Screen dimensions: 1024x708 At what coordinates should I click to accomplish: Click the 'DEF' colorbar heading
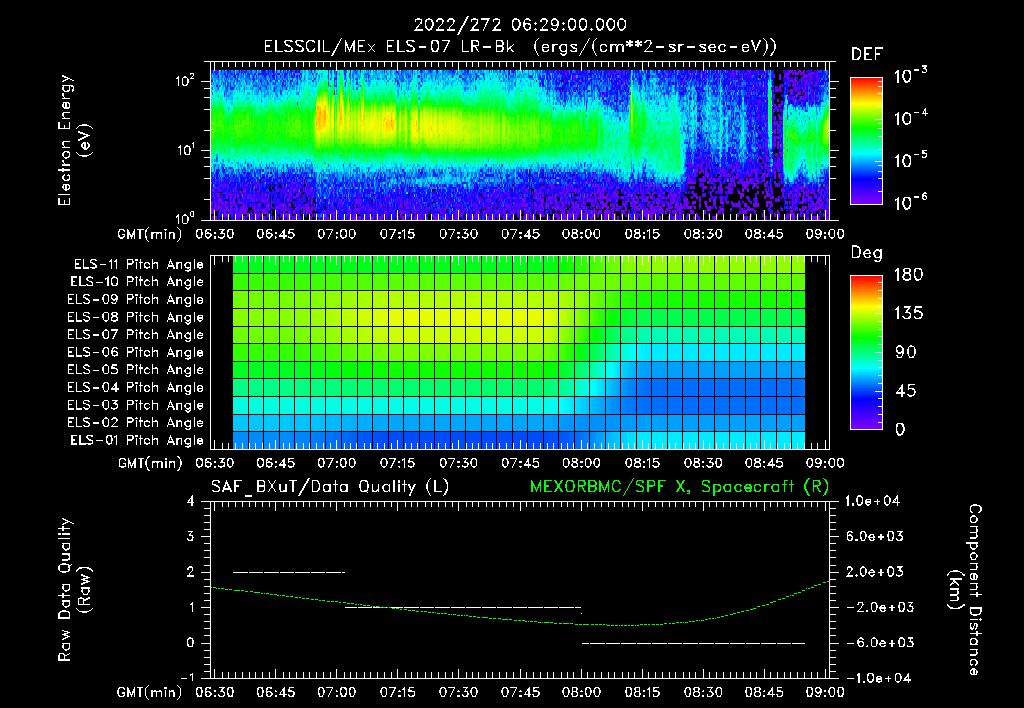[867, 55]
